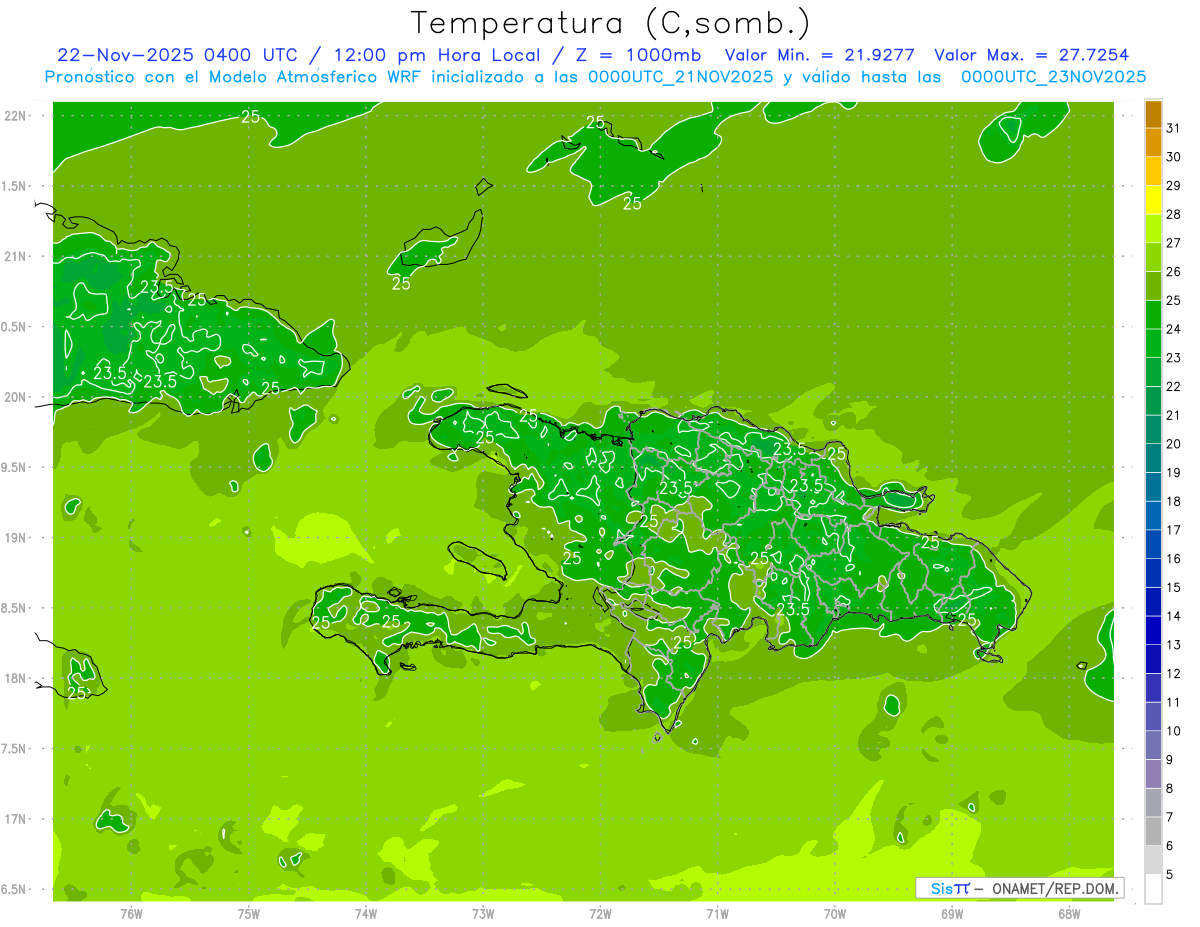Click the topmost brown-orange legend swatch above 31
Image resolution: width=1200 pixels, height=927 pixels.
click(x=1153, y=114)
